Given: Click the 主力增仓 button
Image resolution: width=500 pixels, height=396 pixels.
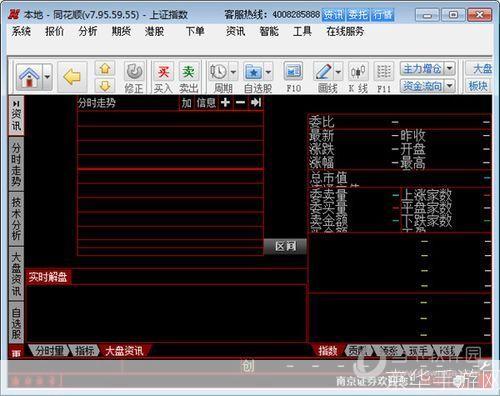Looking at the screenshot, I should pyautogui.click(x=422, y=69).
